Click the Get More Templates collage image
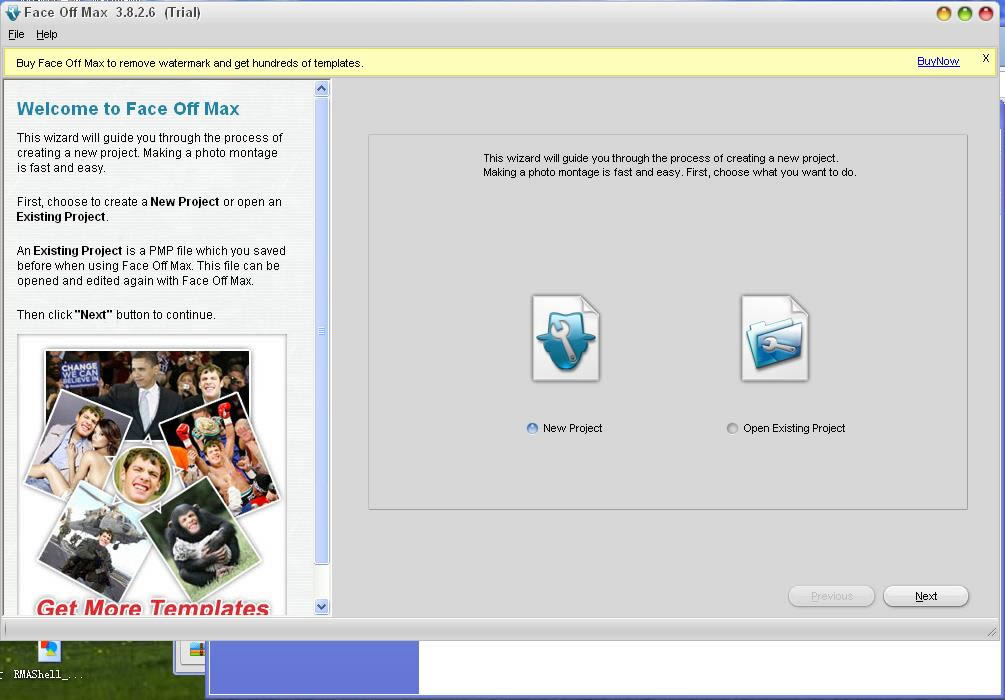 [152, 475]
